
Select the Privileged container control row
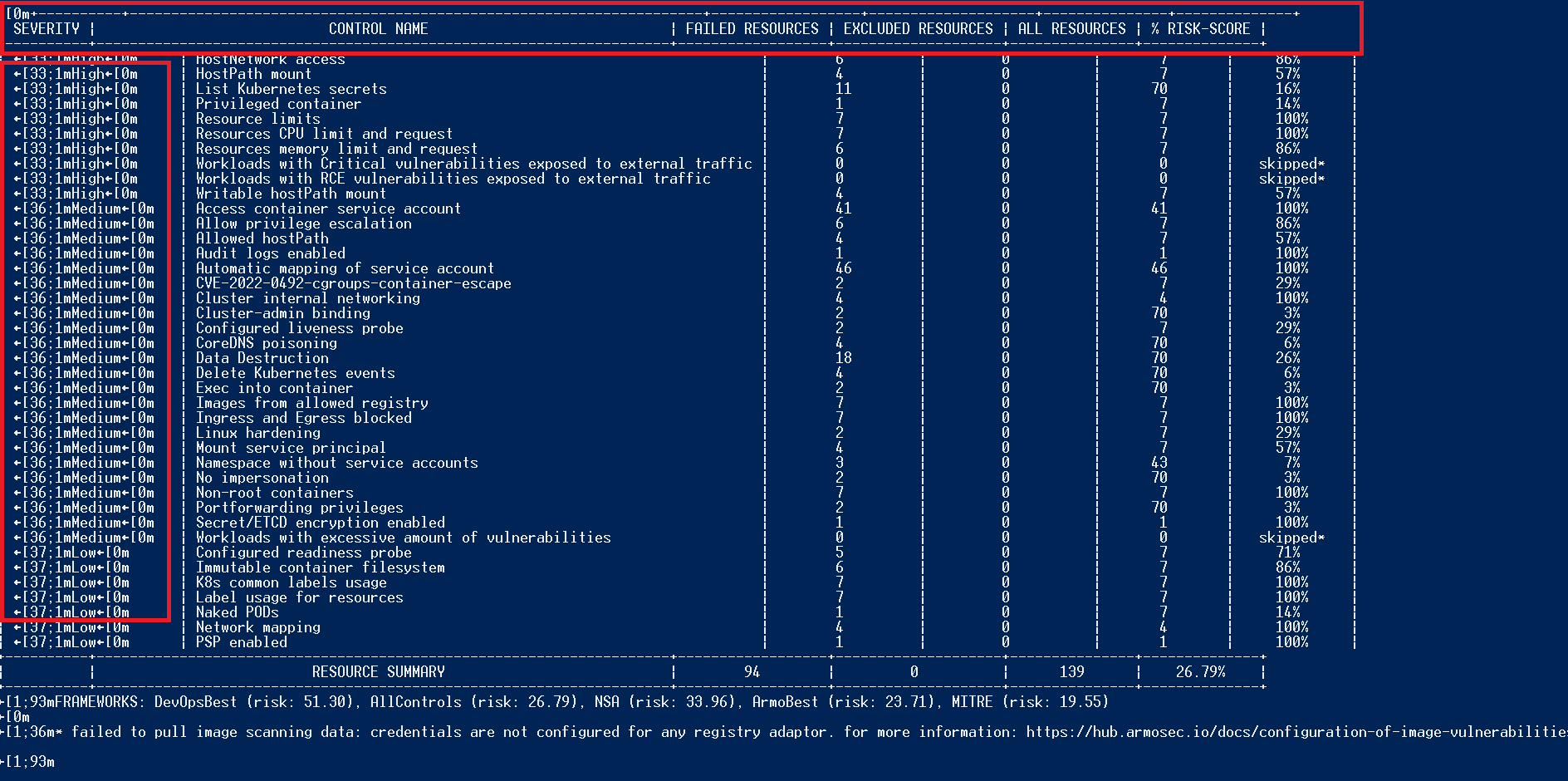pyautogui.click(x=277, y=104)
